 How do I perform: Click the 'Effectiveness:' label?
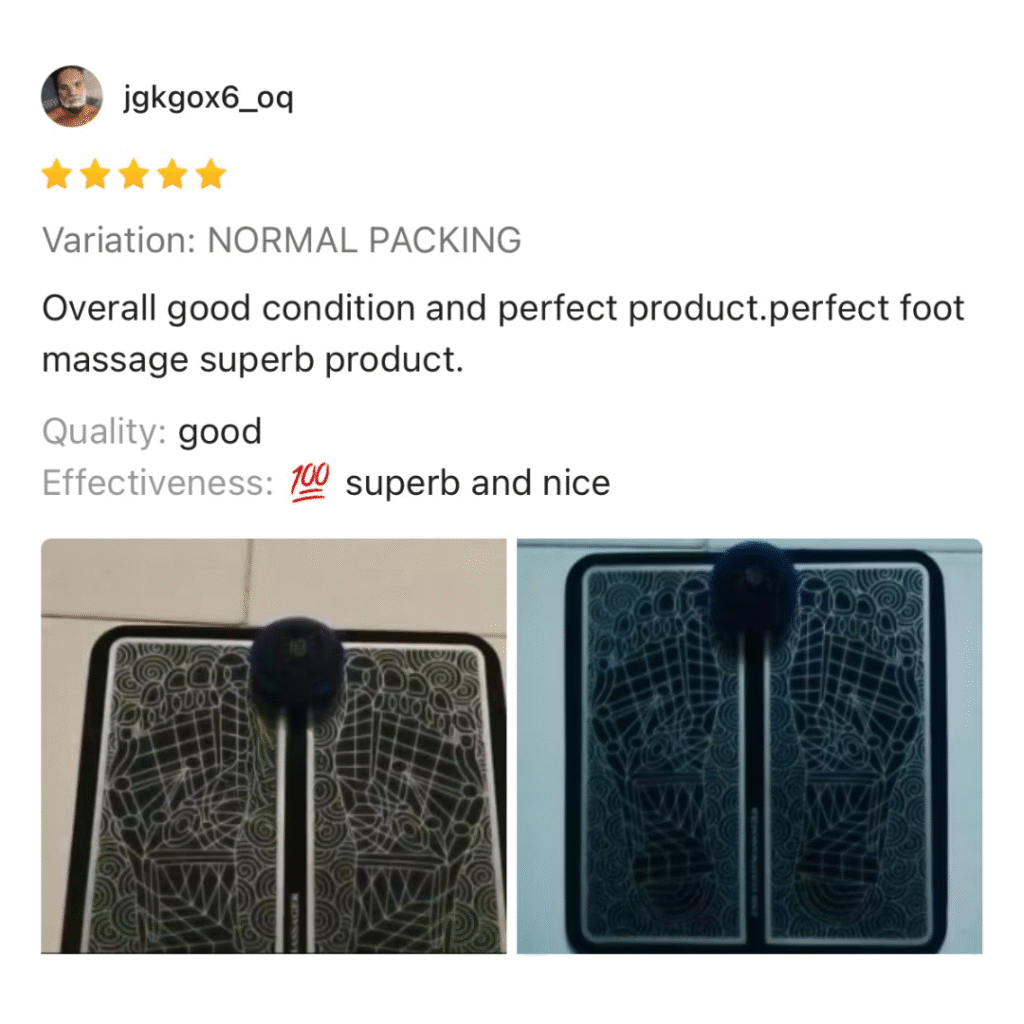coord(158,483)
